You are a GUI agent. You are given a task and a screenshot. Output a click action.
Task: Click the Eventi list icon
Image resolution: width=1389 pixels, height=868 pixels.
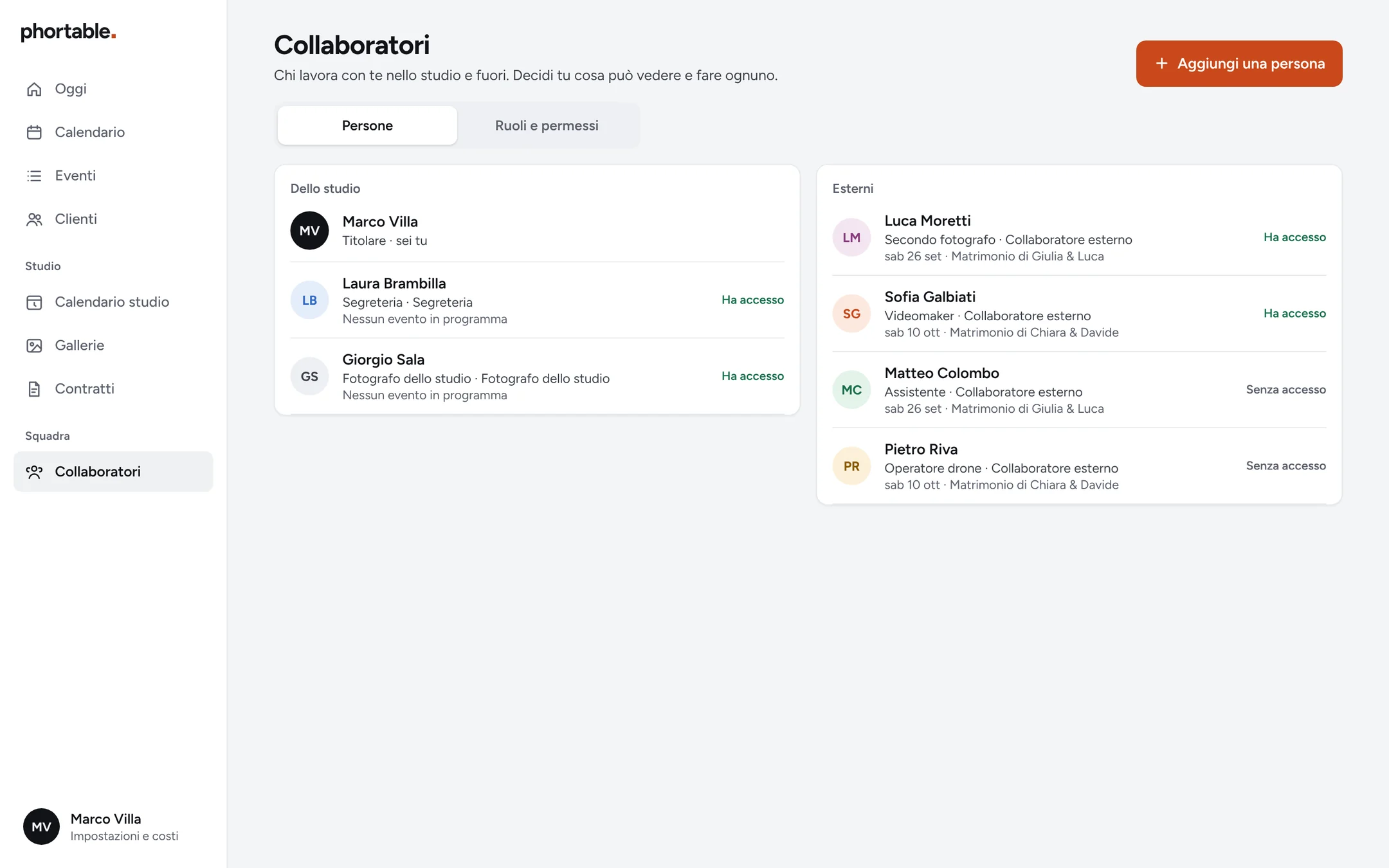coord(34,176)
